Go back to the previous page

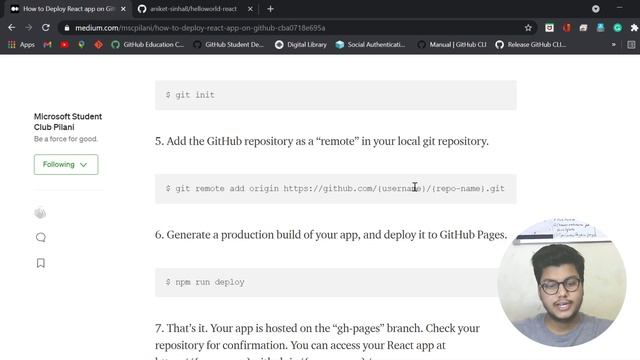[11, 28]
